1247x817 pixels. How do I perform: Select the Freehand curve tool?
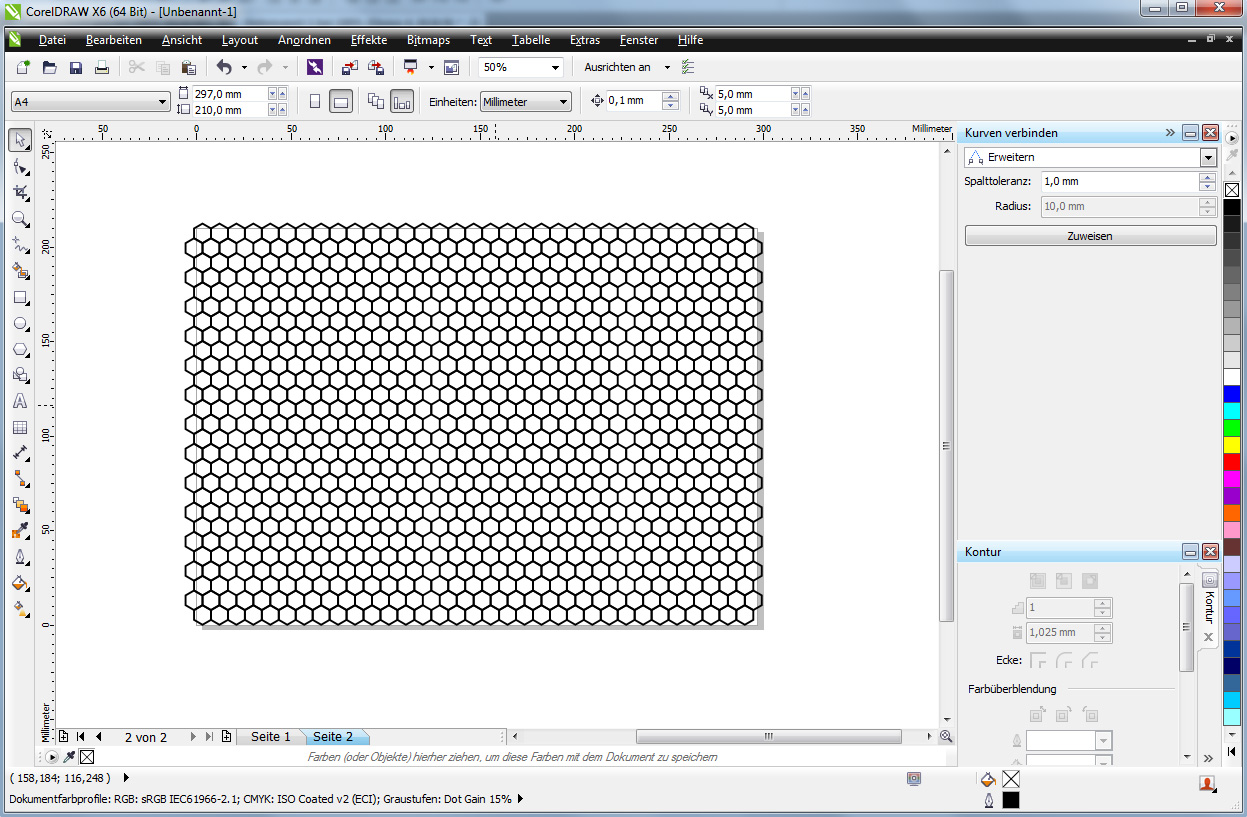[x=20, y=244]
